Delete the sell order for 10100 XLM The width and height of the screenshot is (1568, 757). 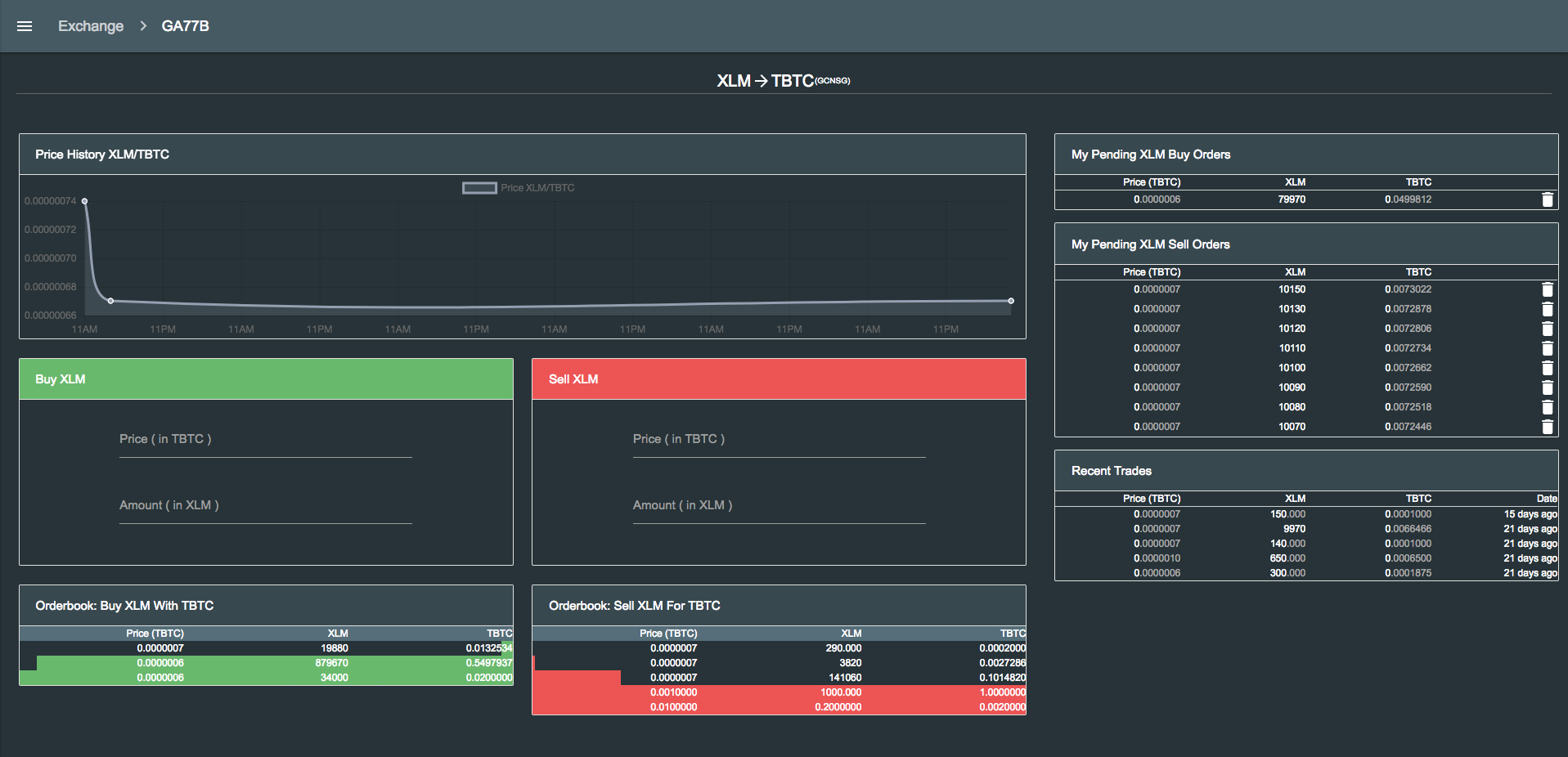[x=1548, y=368]
